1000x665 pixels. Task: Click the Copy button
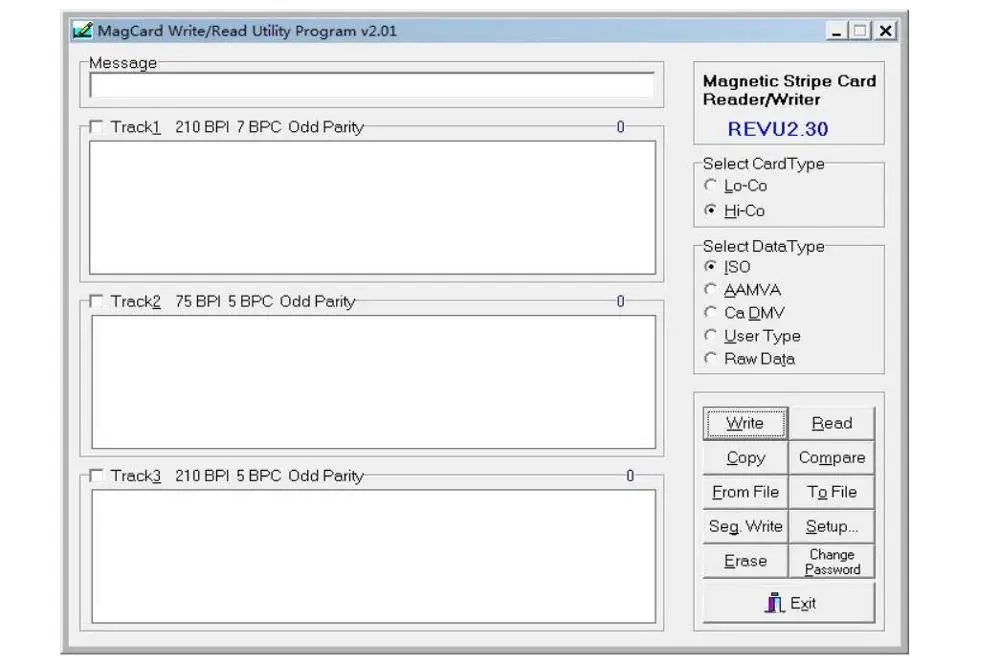click(x=746, y=458)
